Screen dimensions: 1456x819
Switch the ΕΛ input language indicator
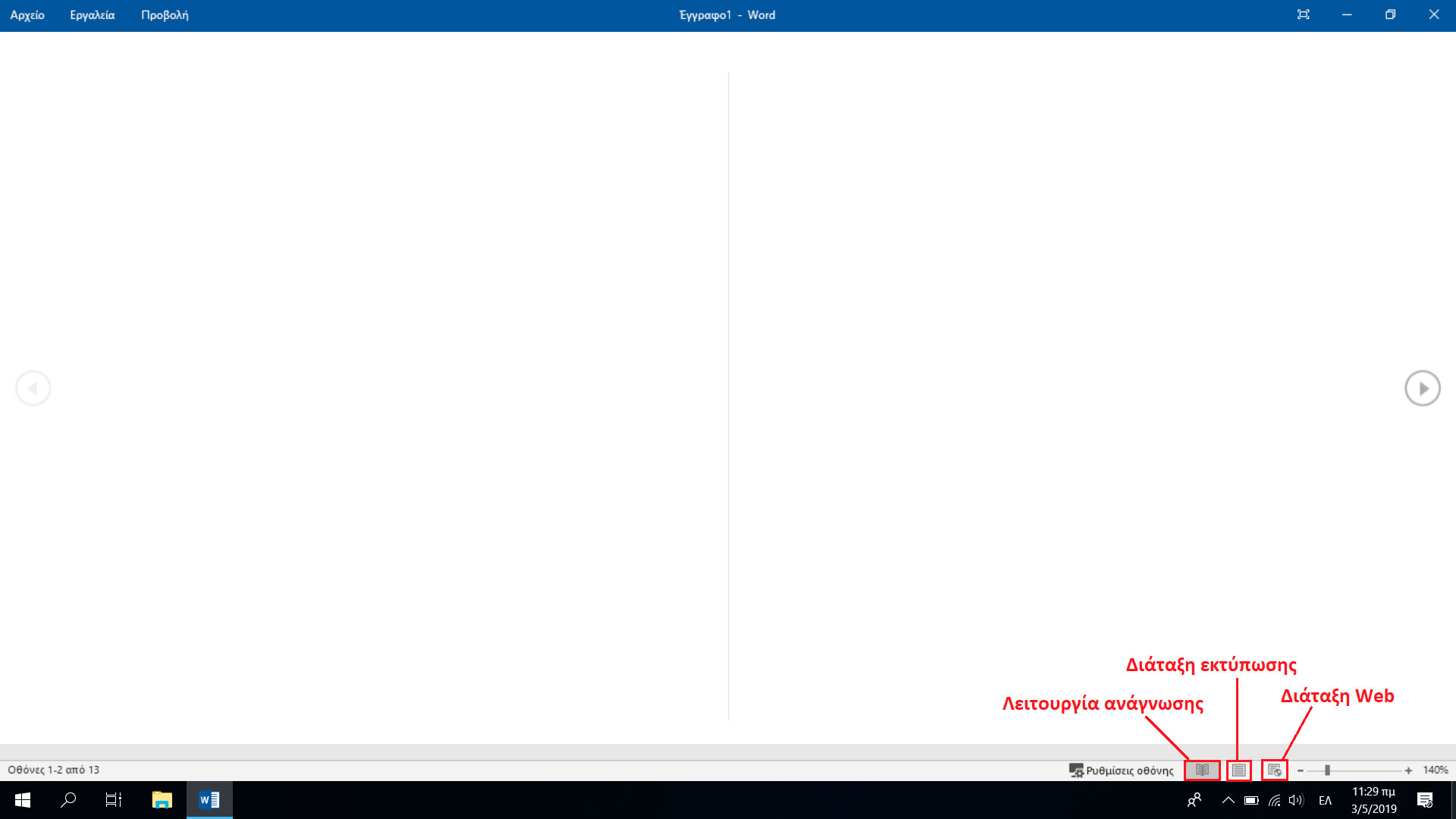(x=1326, y=800)
